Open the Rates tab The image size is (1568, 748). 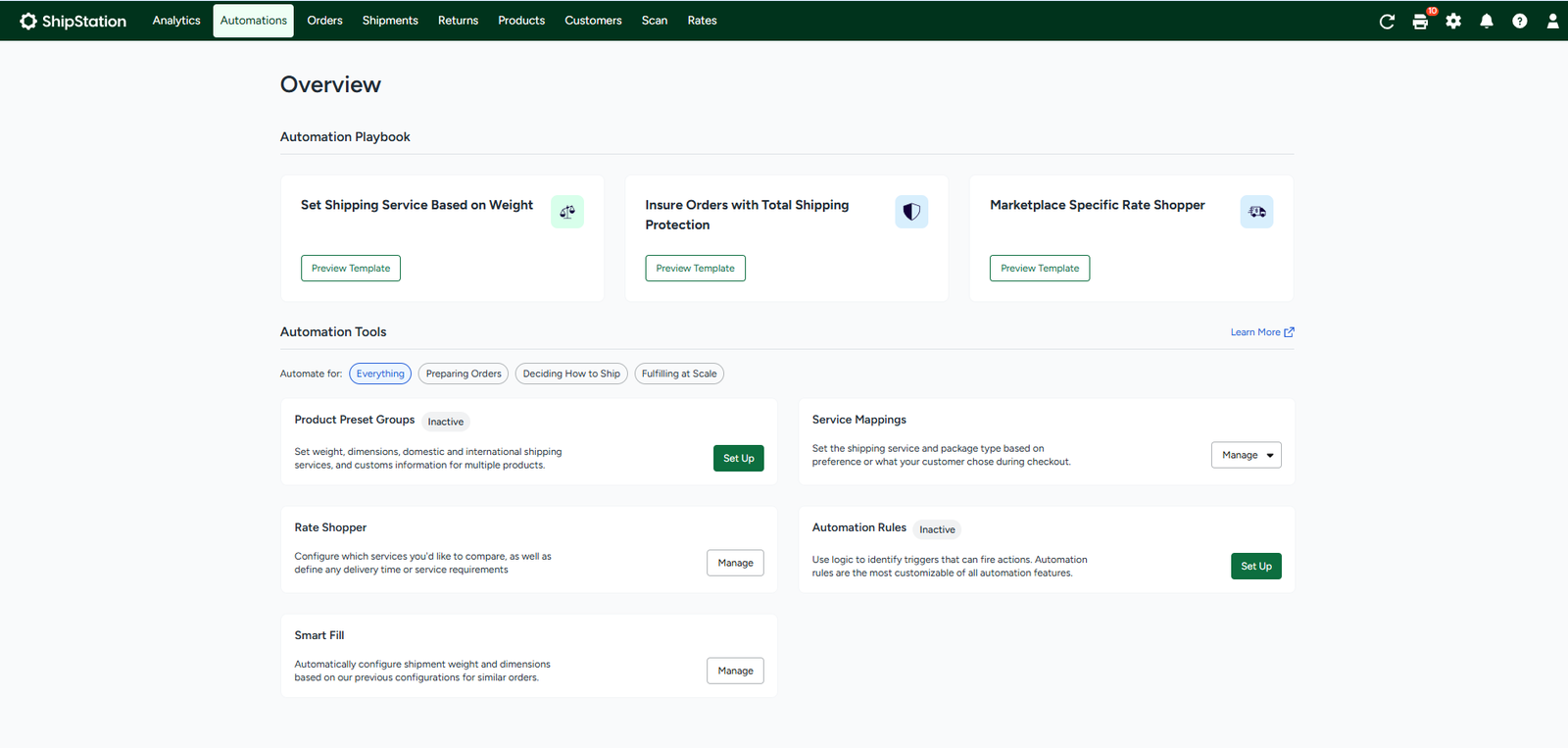(702, 21)
